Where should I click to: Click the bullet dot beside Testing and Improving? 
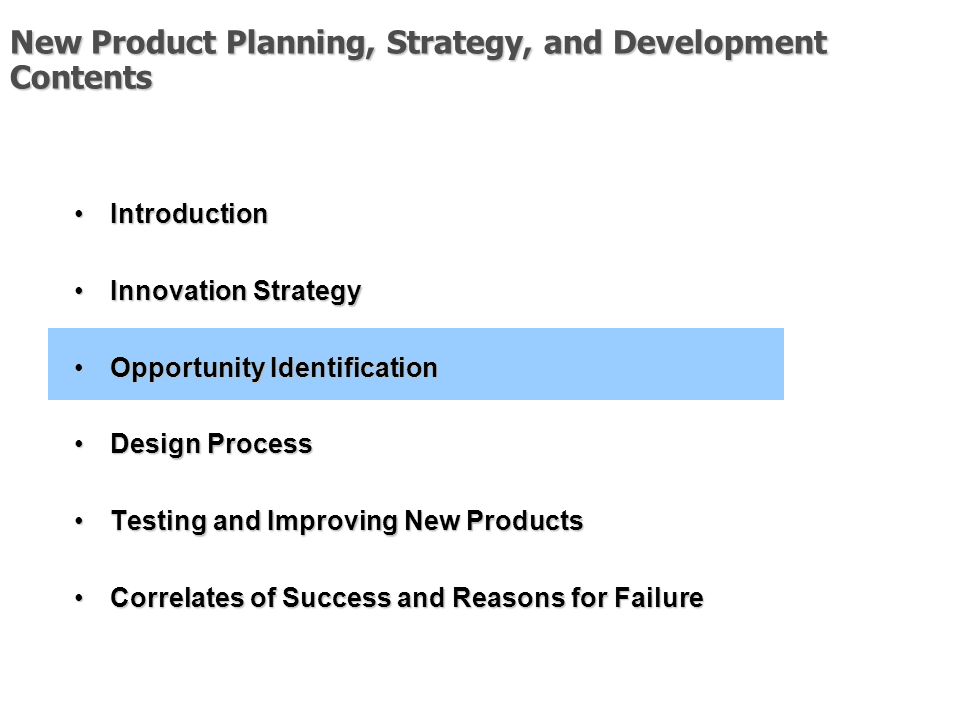79,521
